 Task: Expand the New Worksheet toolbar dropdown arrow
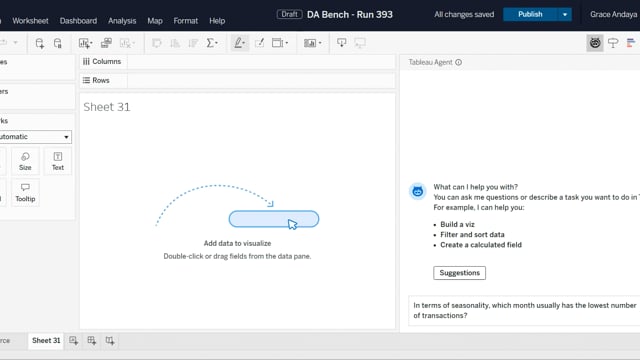click(91, 43)
